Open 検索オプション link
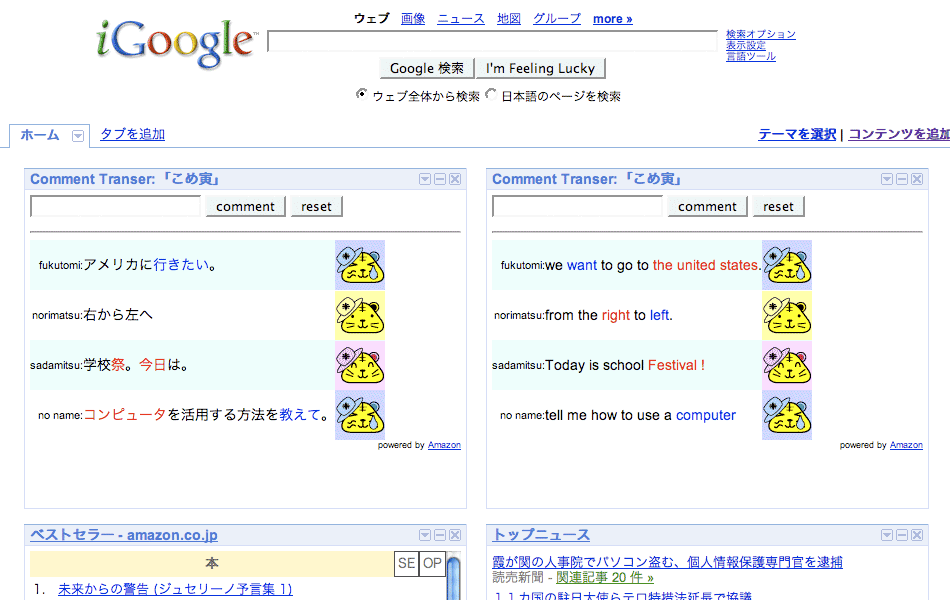 (x=761, y=35)
